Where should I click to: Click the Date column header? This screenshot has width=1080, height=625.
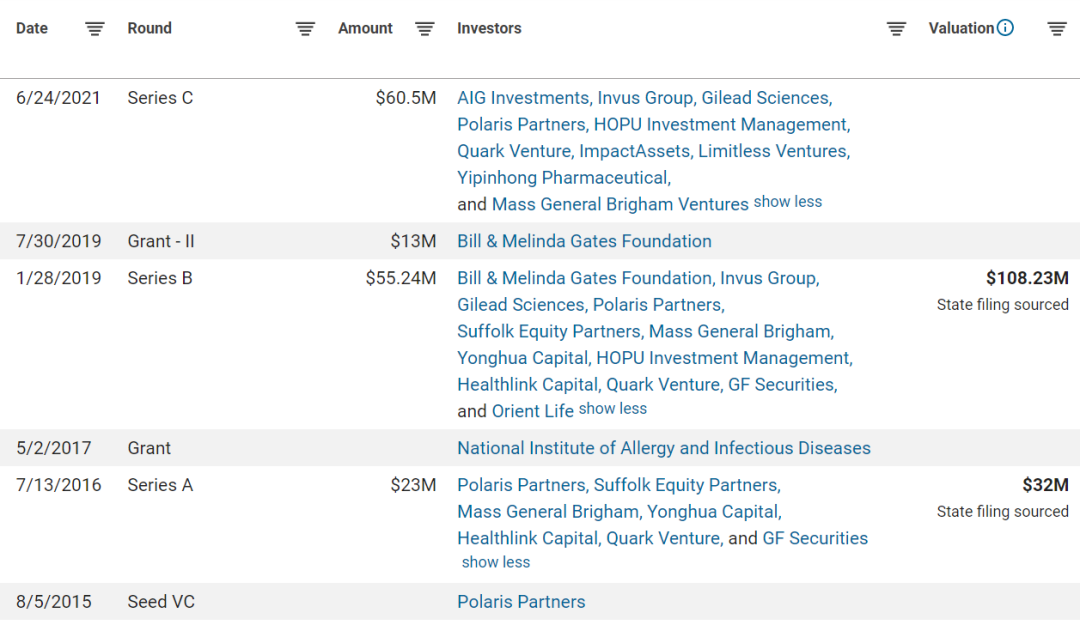(32, 28)
